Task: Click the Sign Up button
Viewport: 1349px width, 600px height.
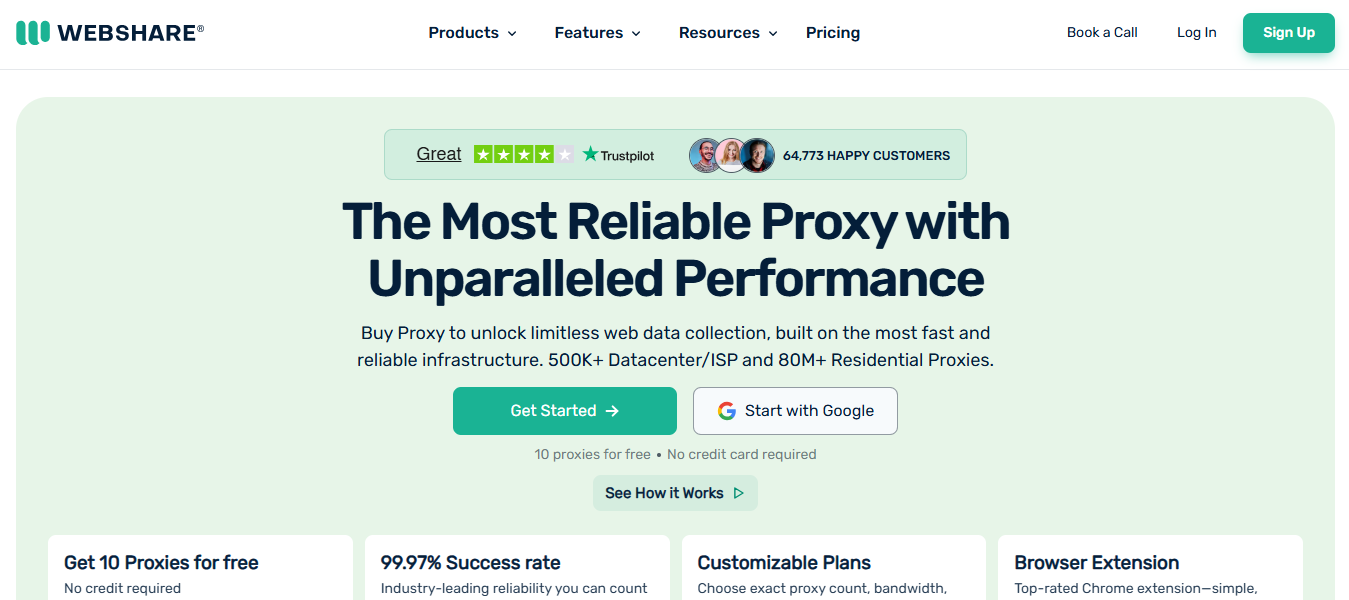Action: click(1288, 33)
